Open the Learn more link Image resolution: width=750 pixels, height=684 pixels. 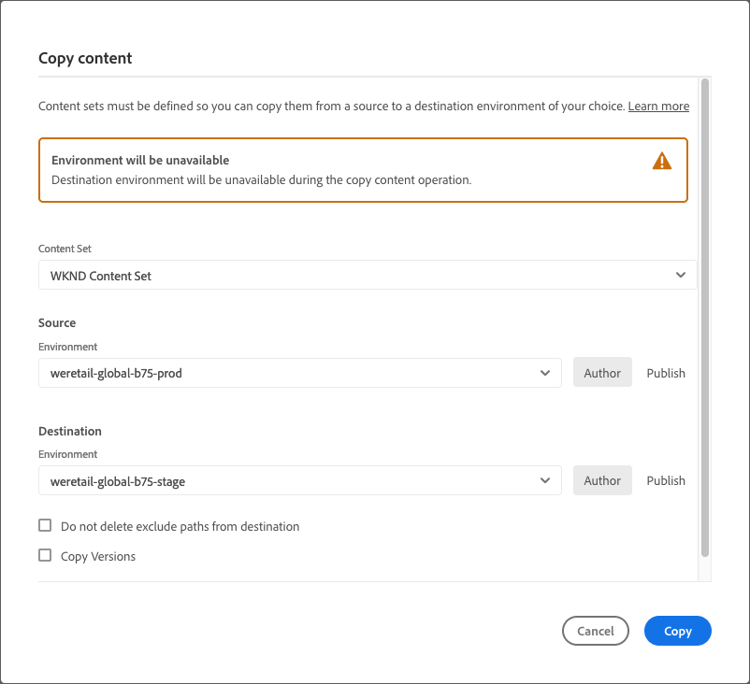point(658,106)
